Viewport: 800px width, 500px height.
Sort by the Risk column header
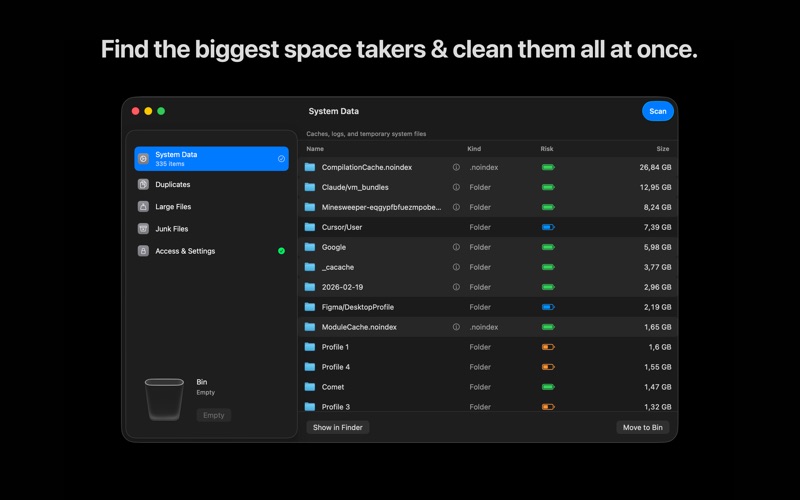pos(547,149)
